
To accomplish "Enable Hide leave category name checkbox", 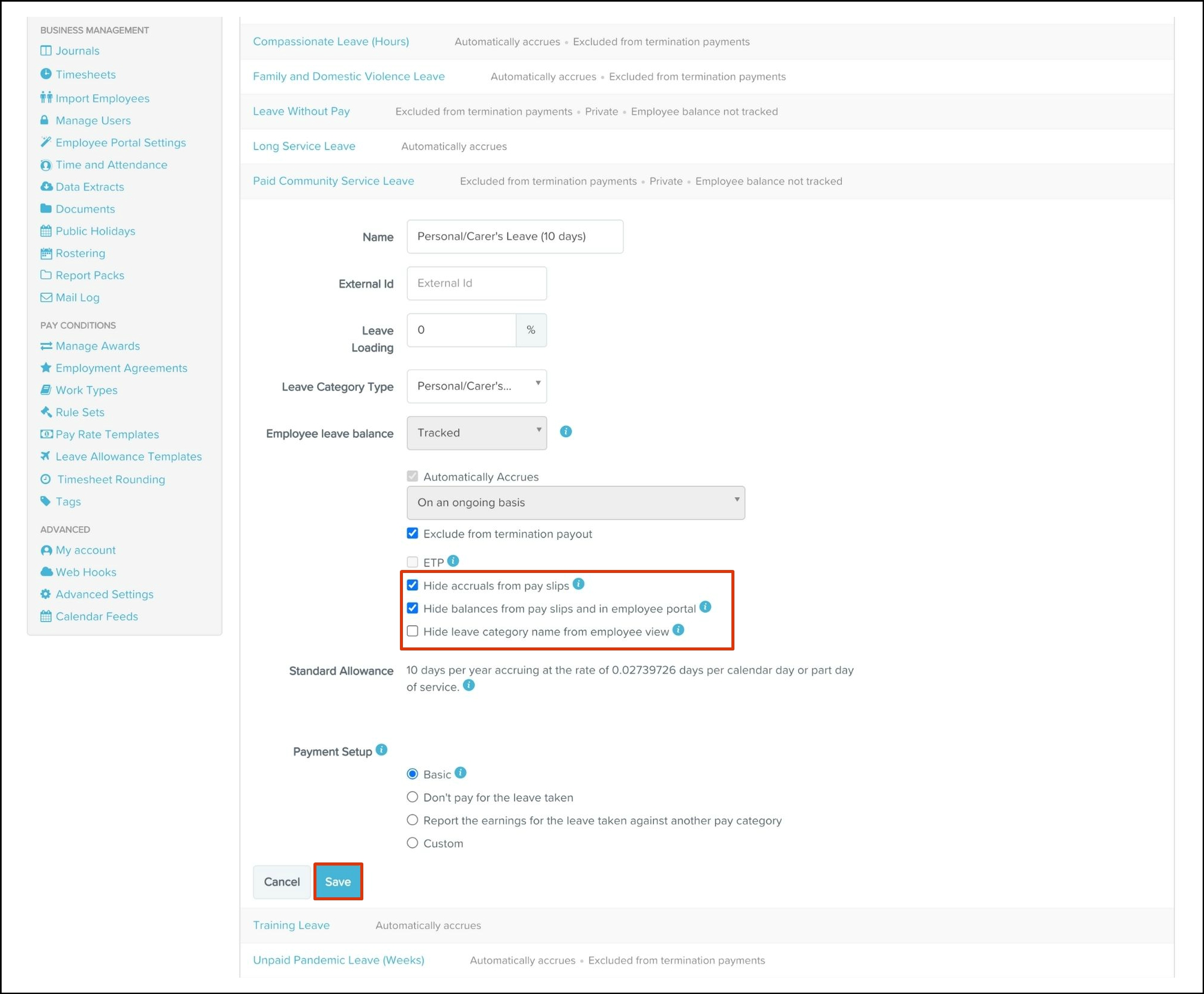I will [413, 631].
